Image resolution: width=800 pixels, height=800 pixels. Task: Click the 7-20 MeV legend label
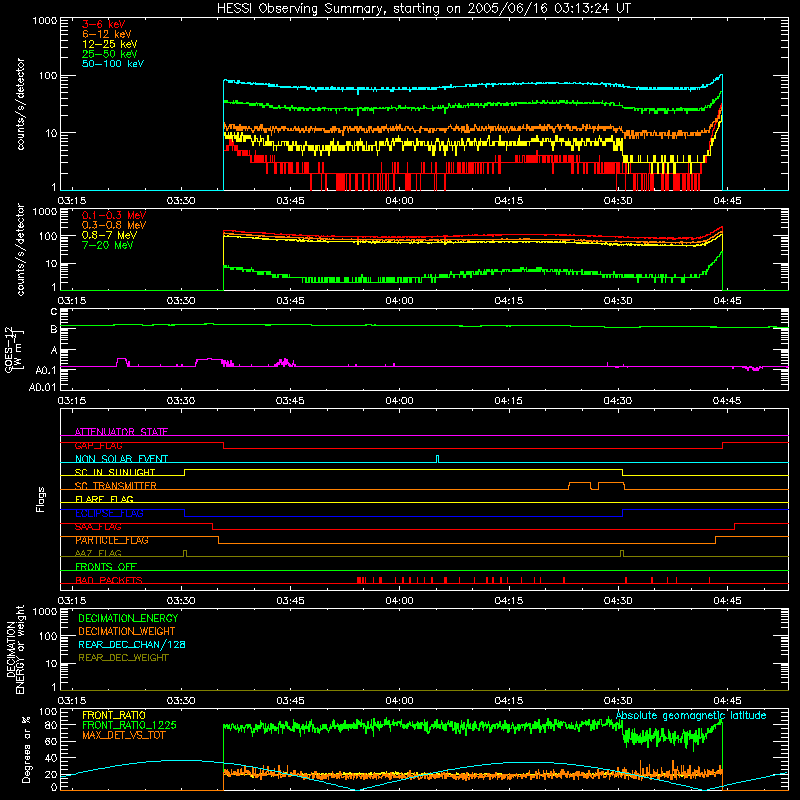108,245
